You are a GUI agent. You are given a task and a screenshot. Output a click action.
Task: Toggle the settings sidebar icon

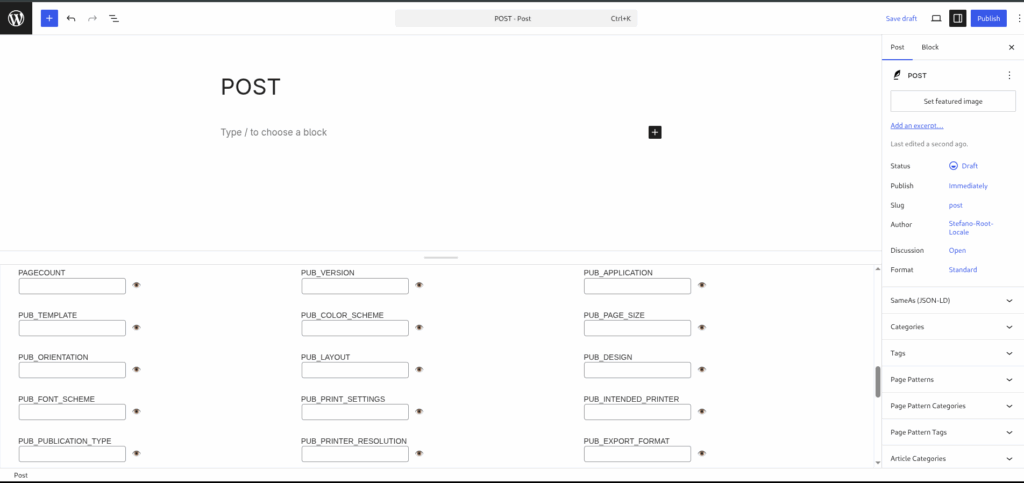pos(957,18)
